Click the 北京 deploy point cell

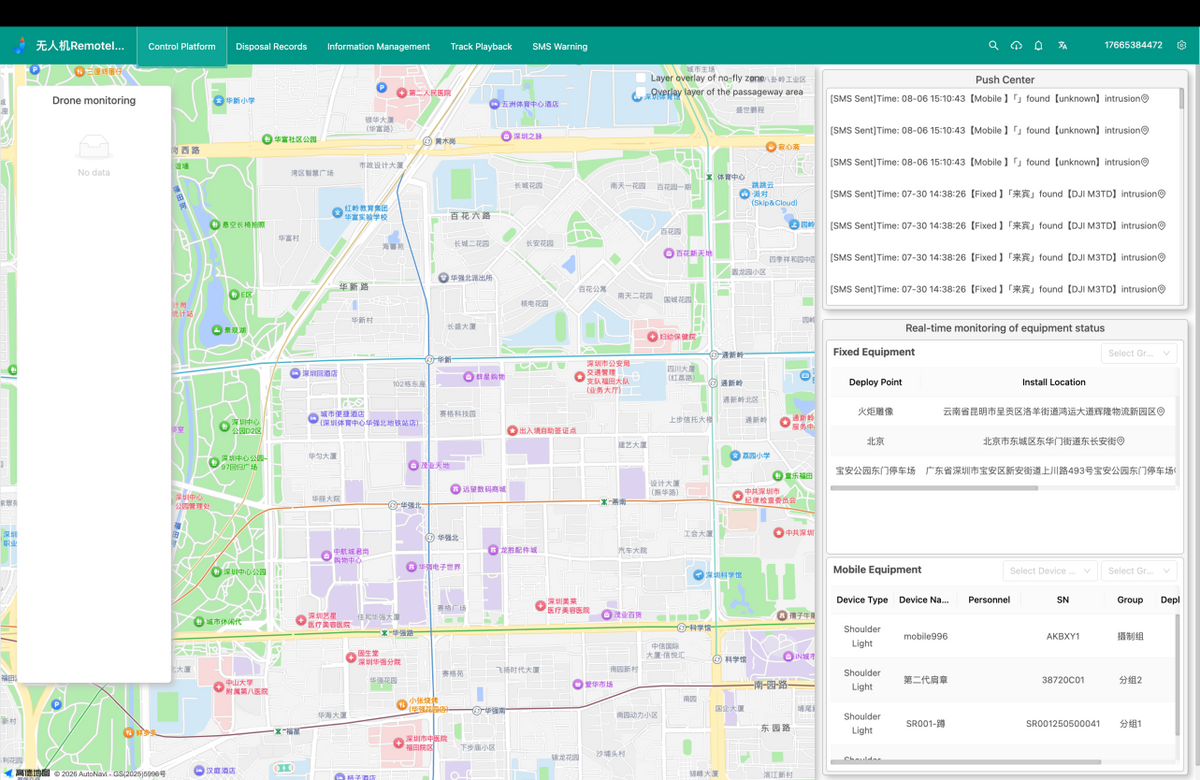click(875, 441)
